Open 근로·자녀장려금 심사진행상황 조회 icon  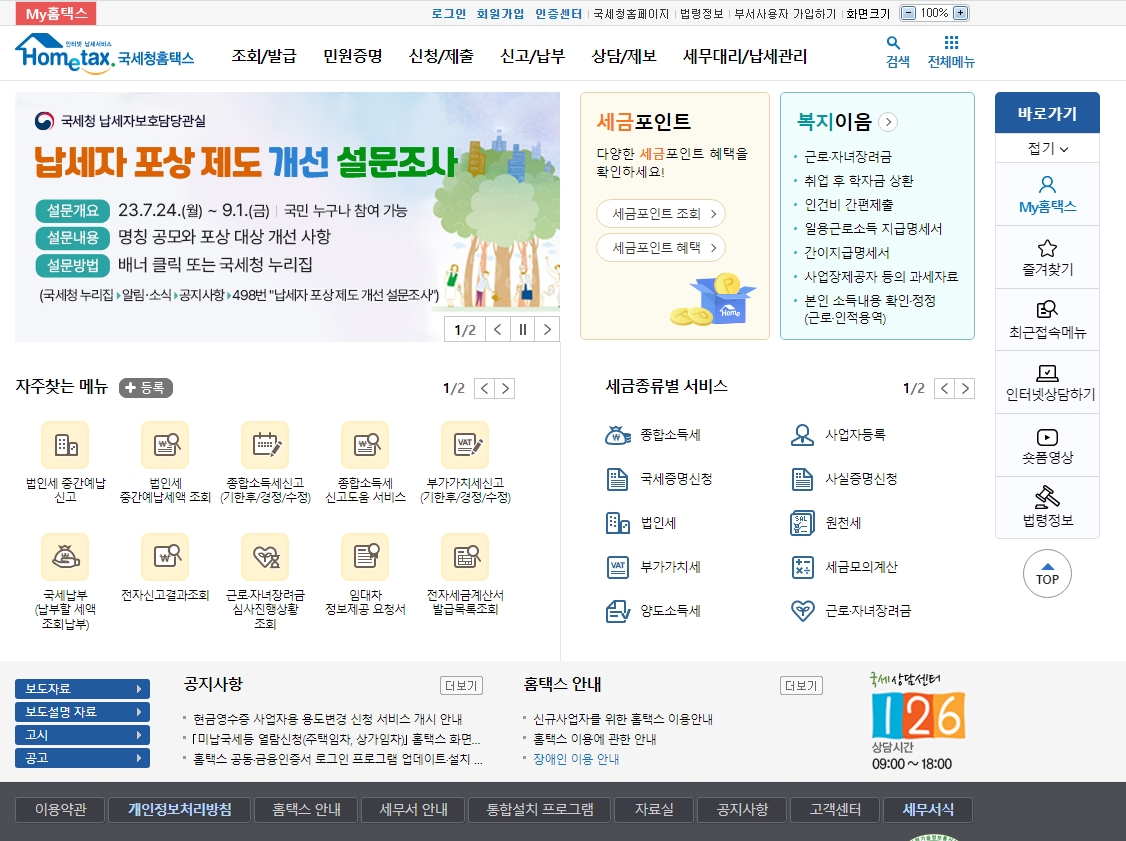click(265, 557)
